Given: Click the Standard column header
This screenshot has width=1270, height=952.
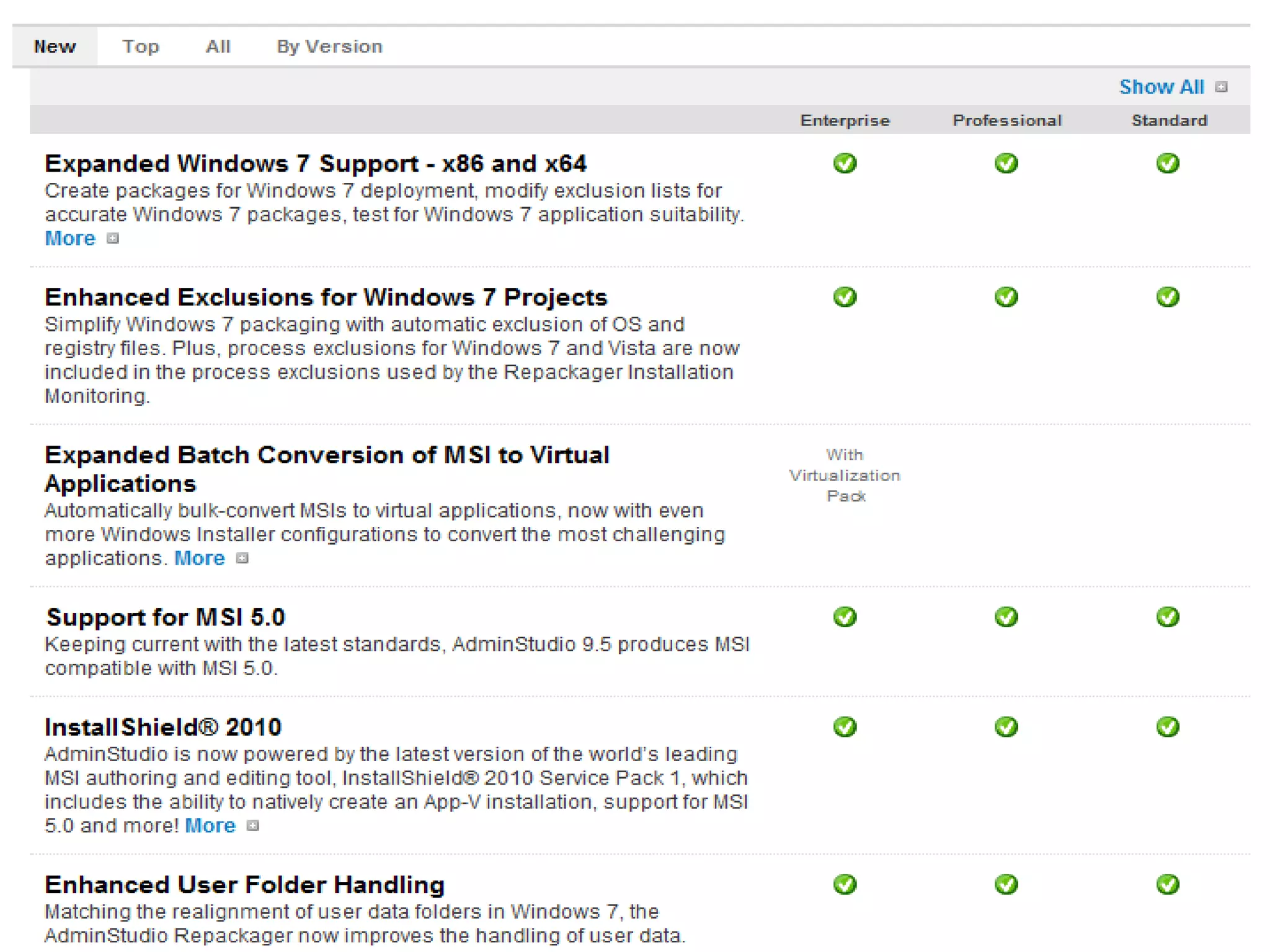Looking at the screenshot, I should tap(1169, 120).
